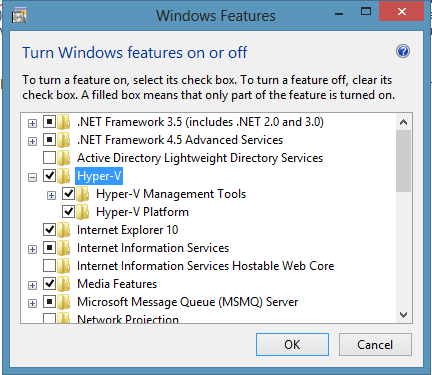
Task: Click the Hyper-V Platform folder icon
Action: [82, 212]
